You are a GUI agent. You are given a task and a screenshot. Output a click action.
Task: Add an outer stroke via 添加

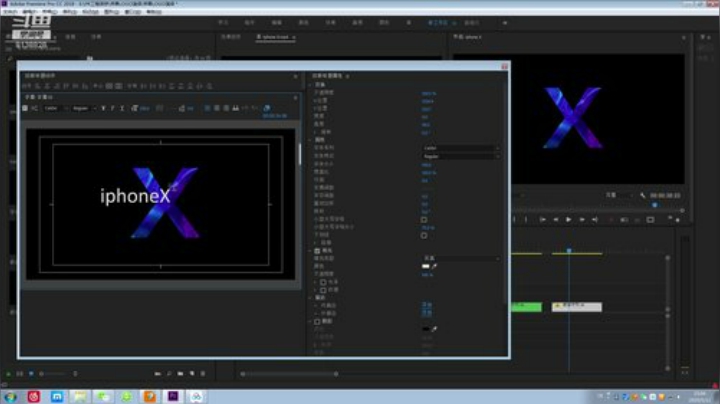pyautogui.click(x=427, y=313)
